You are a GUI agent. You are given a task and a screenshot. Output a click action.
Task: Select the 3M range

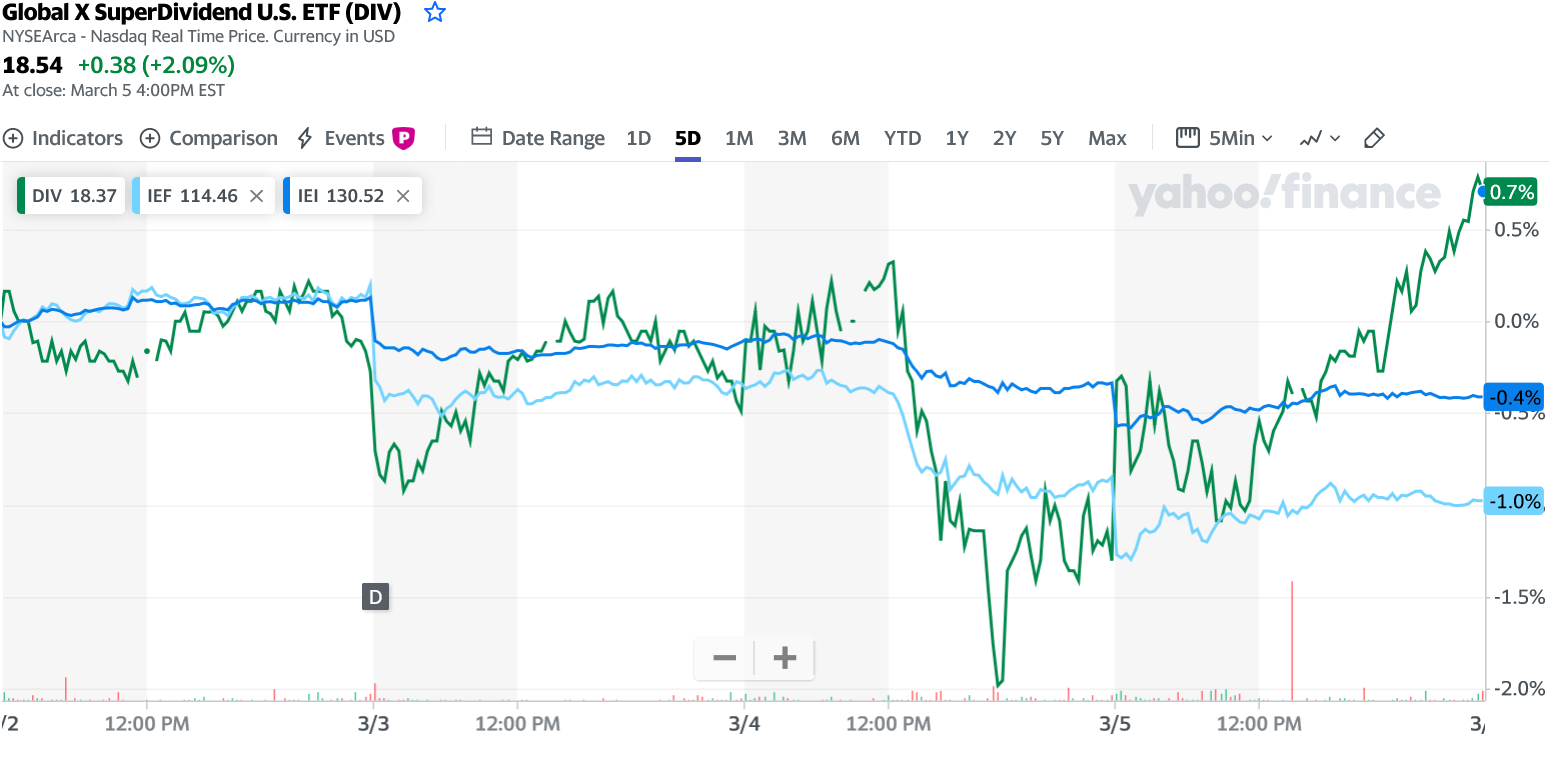(792, 138)
